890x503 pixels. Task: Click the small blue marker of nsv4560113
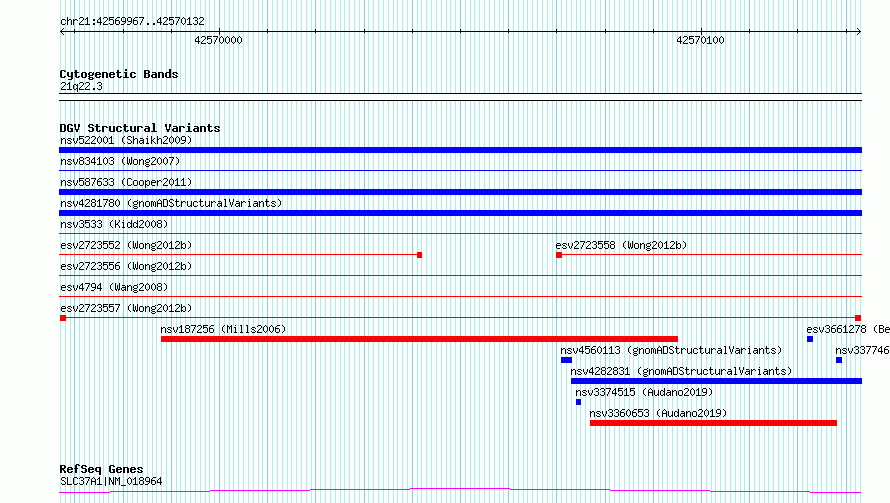[566, 360]
